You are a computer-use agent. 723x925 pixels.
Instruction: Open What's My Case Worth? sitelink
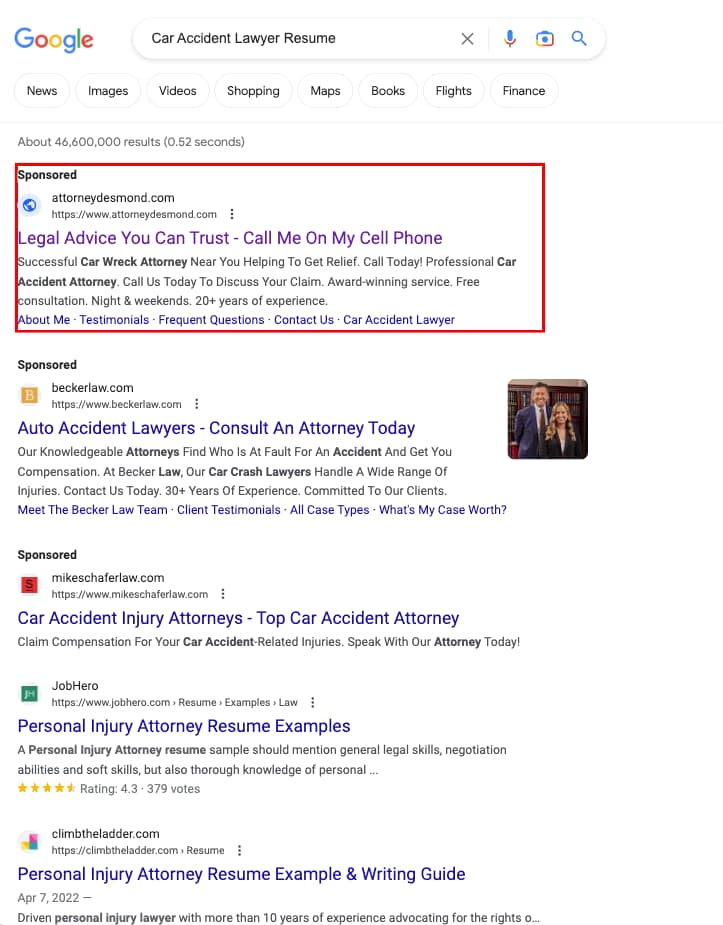443,510
